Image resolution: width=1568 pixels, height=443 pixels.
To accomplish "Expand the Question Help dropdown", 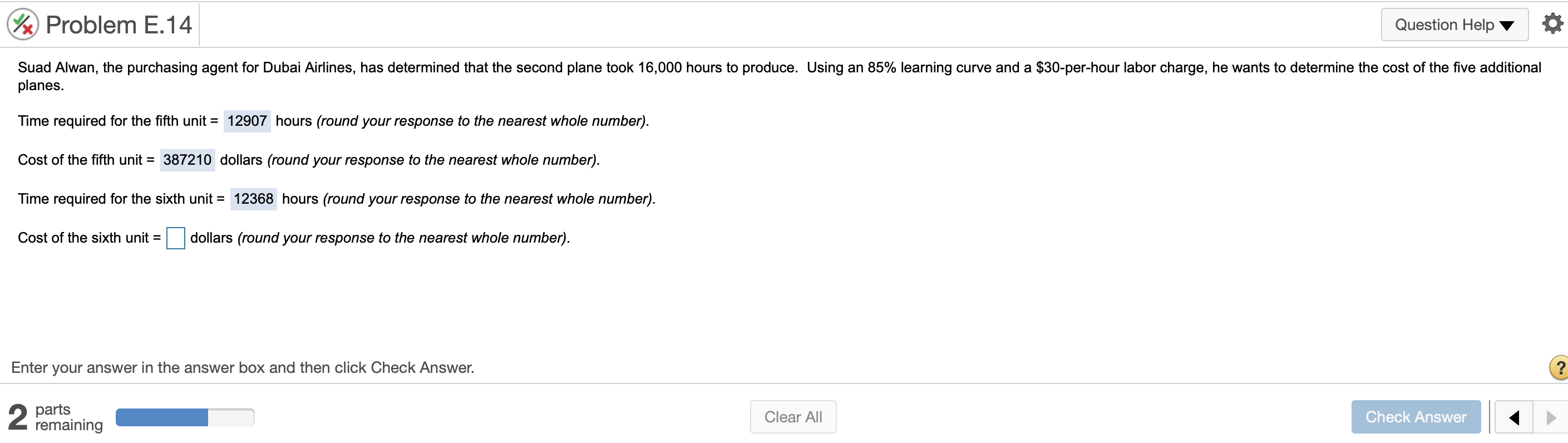I will coord(1453,25).
